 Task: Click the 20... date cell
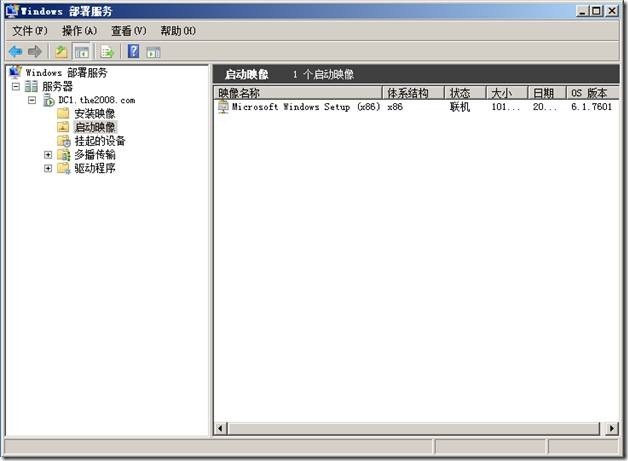544,107
